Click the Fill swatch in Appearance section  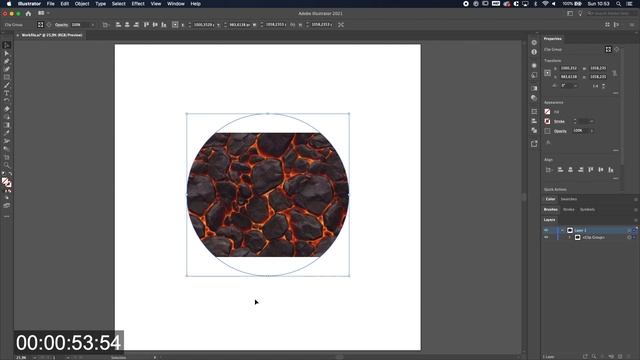pyautogui.click(x=547, y=111)
